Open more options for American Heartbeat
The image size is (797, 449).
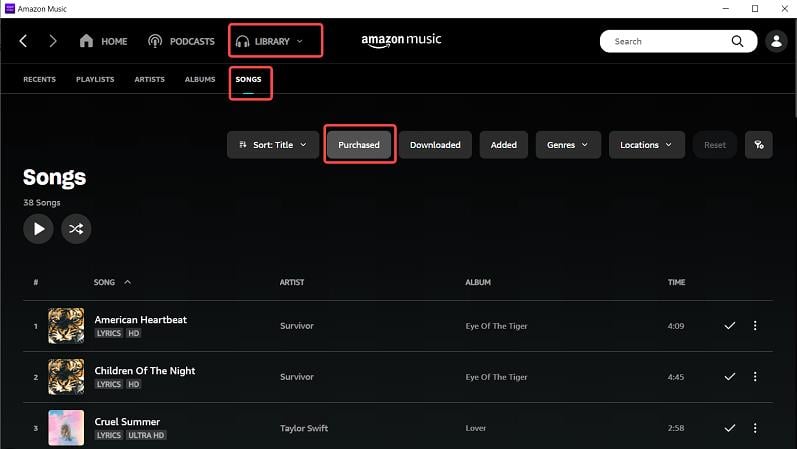tap(755, 325)
